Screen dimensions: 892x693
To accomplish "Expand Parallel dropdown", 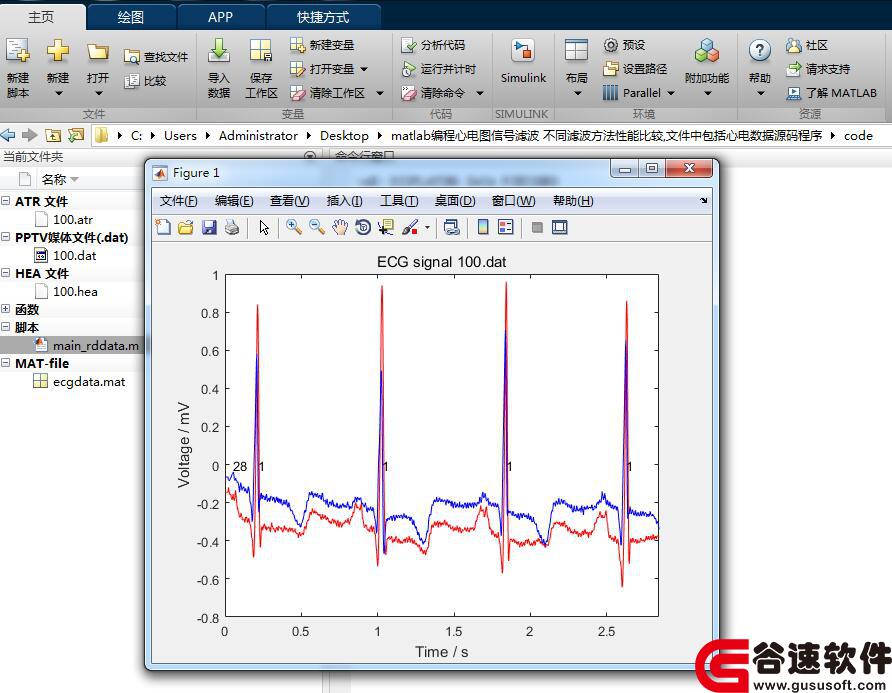I will [x=671, y=93].
